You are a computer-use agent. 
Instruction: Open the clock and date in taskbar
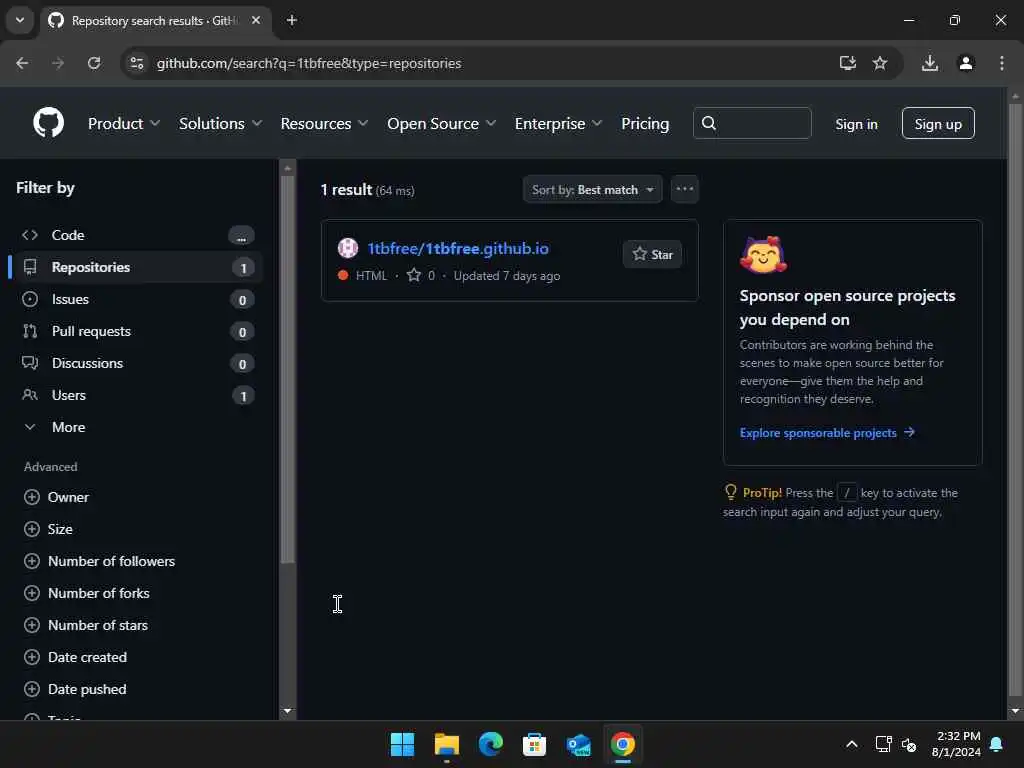pyautogui.click(x=956, y=744)
